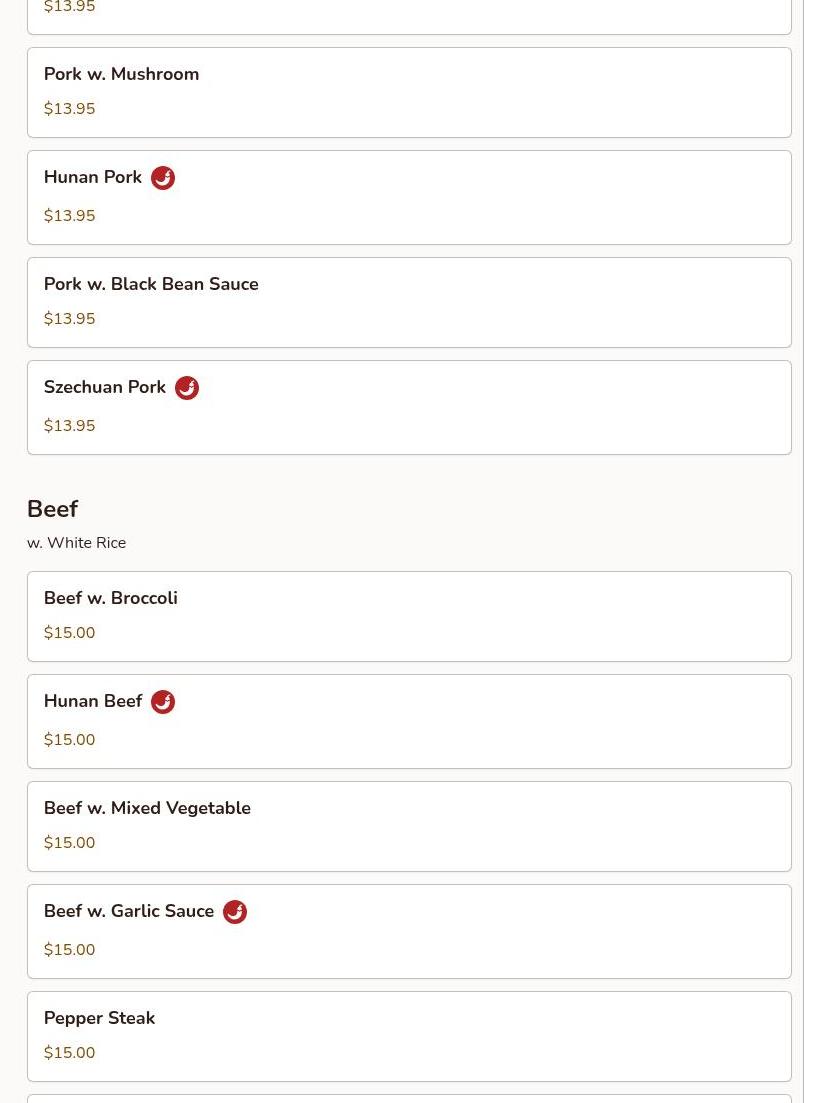Screen dimensions: 824x1103
Task: Click the chili icon beside Hunan Beef
Action: click(163, 702)
